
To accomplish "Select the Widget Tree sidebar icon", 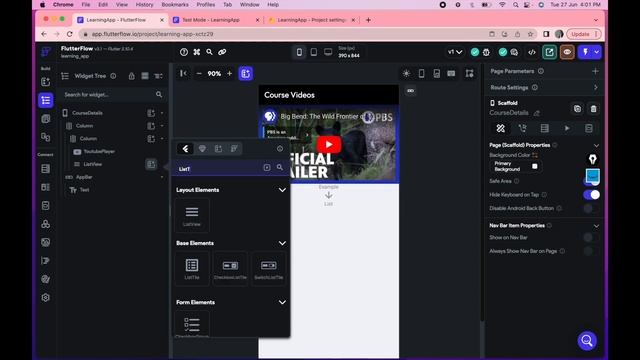I will (46, 100).
